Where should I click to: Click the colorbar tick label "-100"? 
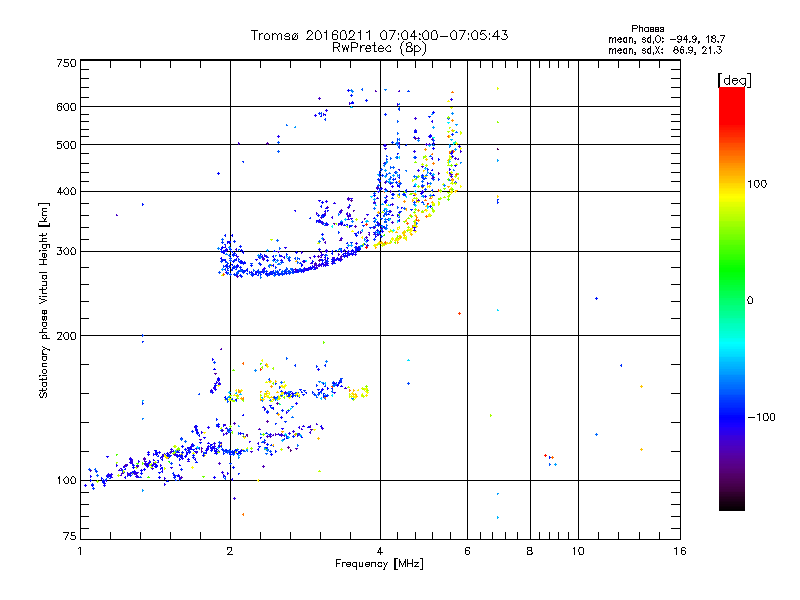click(x=761, y=417)
